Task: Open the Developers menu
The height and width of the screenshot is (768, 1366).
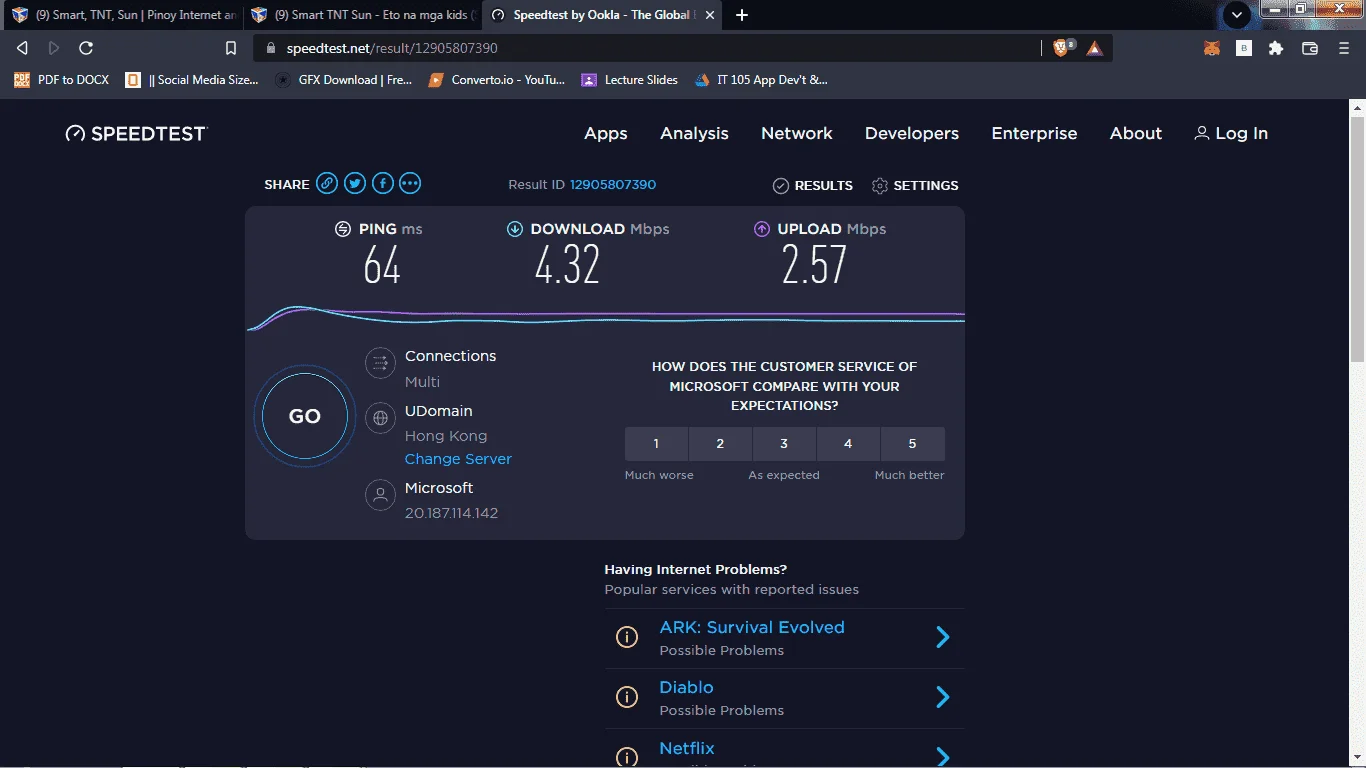Action: (912, 134)
